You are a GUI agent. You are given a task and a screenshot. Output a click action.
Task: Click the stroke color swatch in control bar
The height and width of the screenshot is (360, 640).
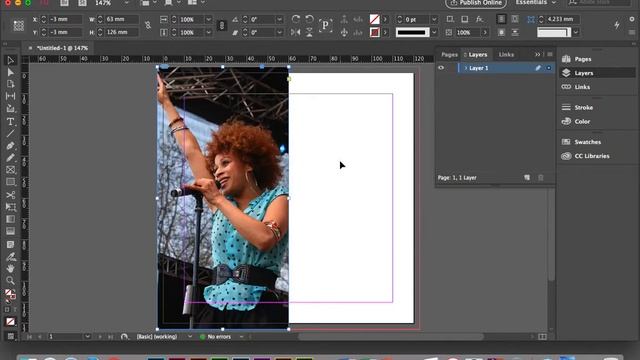[374, 32]
